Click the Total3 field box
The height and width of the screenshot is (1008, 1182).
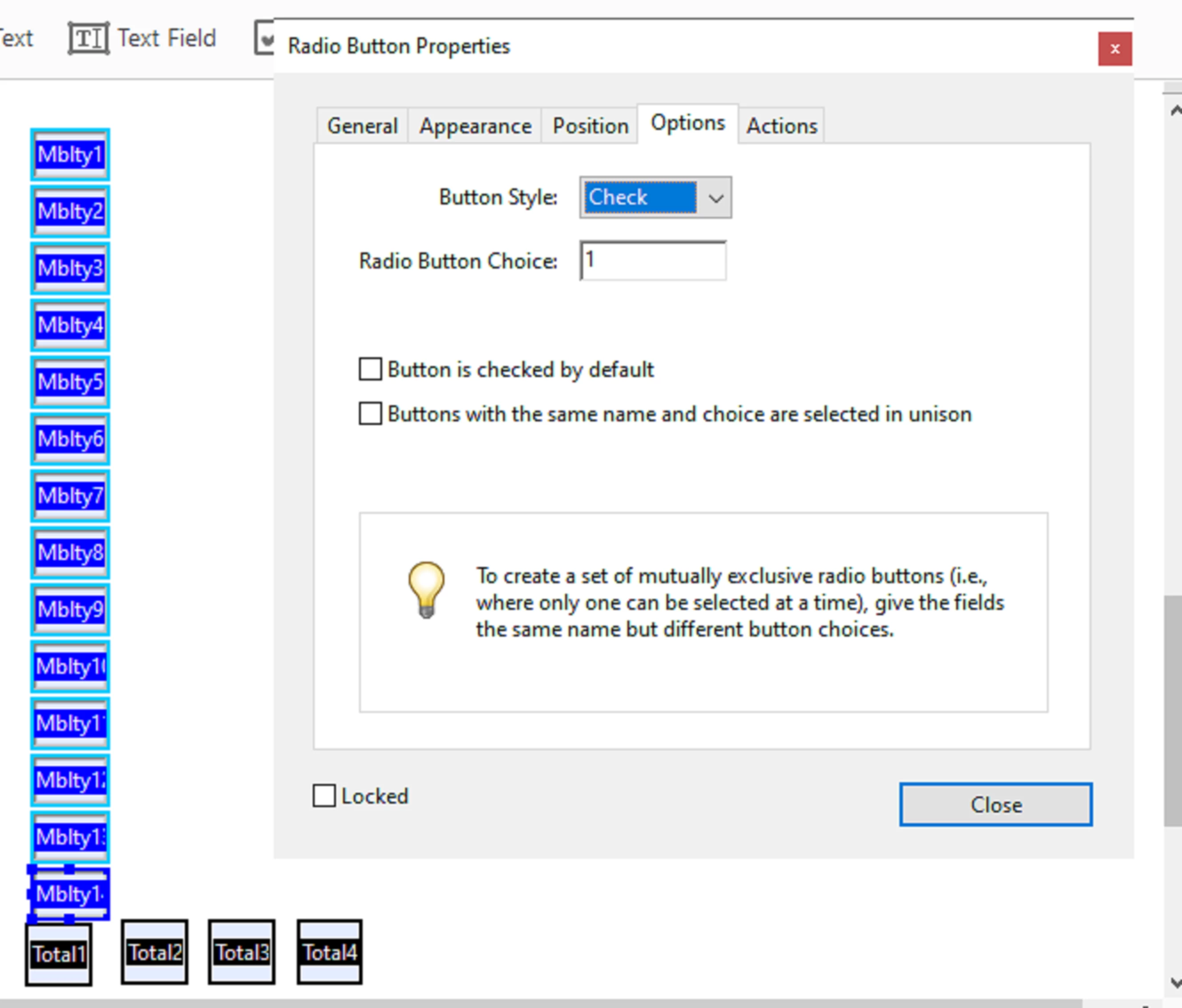[x=241, y=952]
